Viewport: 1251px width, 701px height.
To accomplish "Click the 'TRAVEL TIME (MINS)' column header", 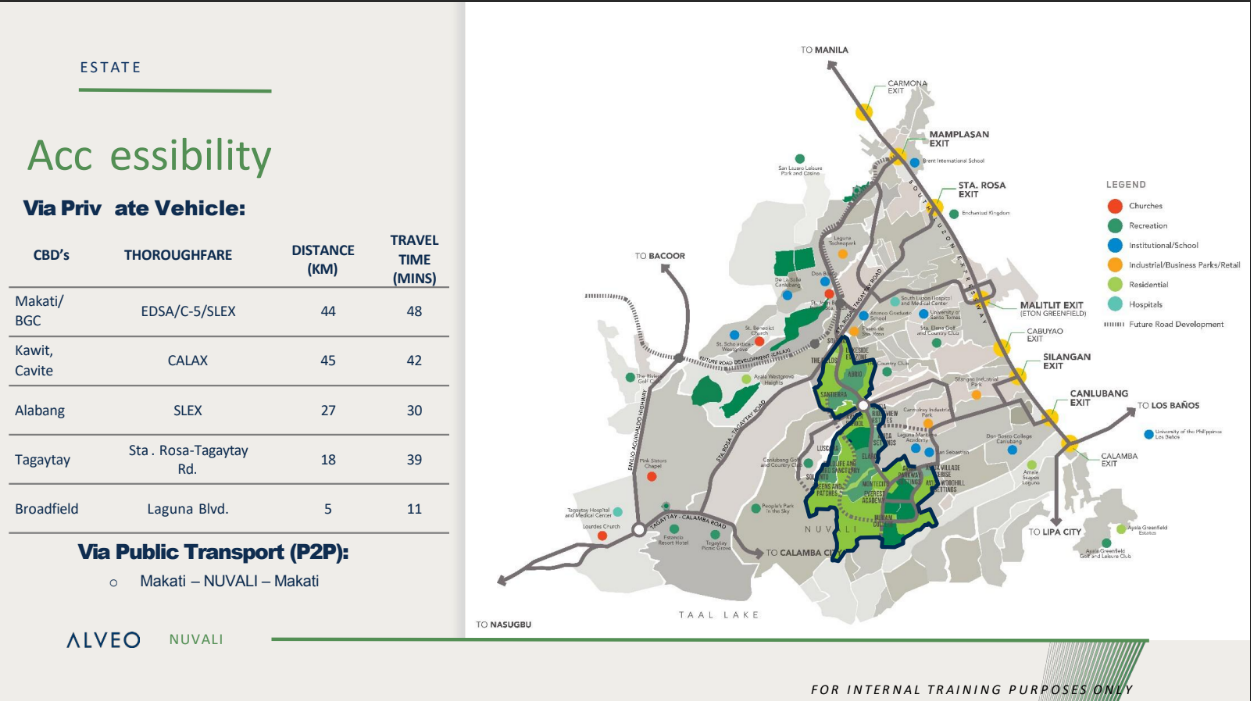I will pyautogui.click(x=414, y=260).
